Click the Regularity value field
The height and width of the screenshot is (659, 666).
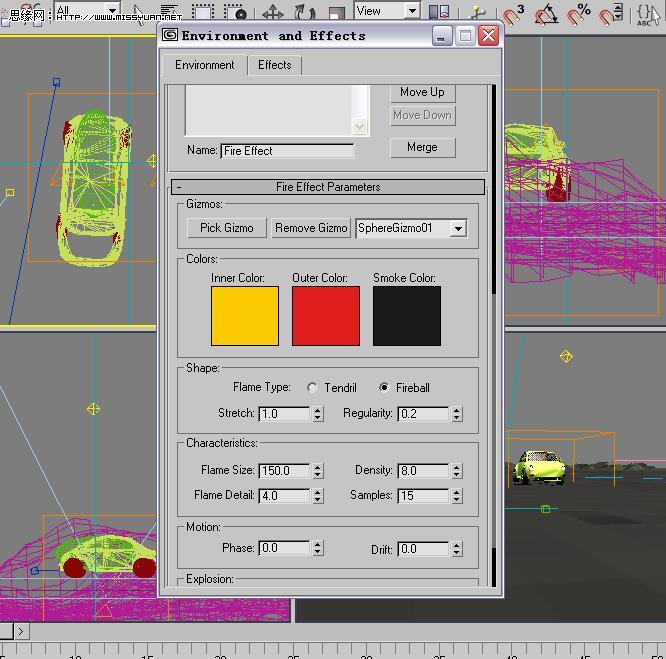point(423,414)
